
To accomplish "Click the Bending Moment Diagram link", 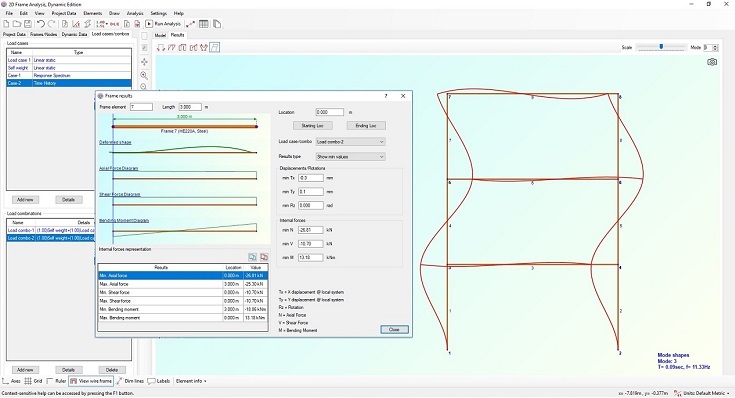I will (x=124, y=220).
